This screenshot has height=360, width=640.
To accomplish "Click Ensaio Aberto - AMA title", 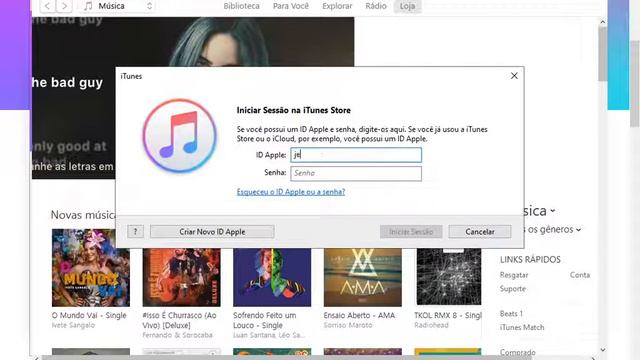I will click(359, 316).
